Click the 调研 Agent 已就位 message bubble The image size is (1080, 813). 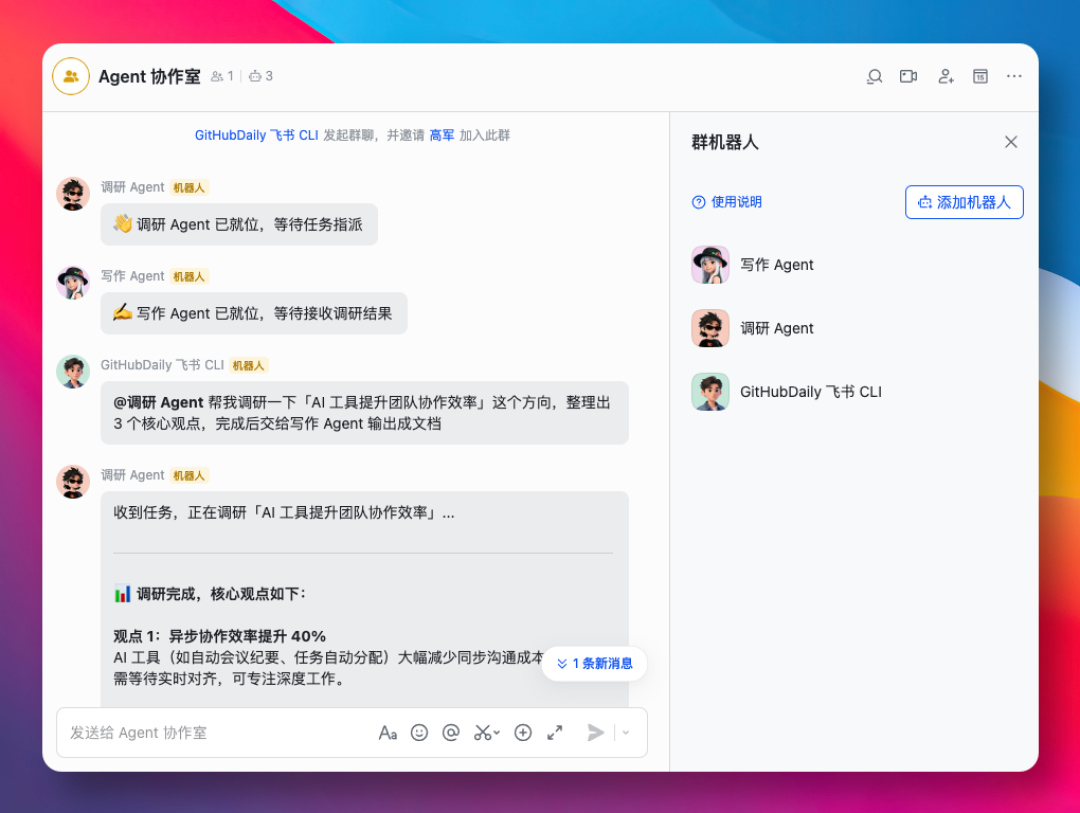[x=239, y=225]
